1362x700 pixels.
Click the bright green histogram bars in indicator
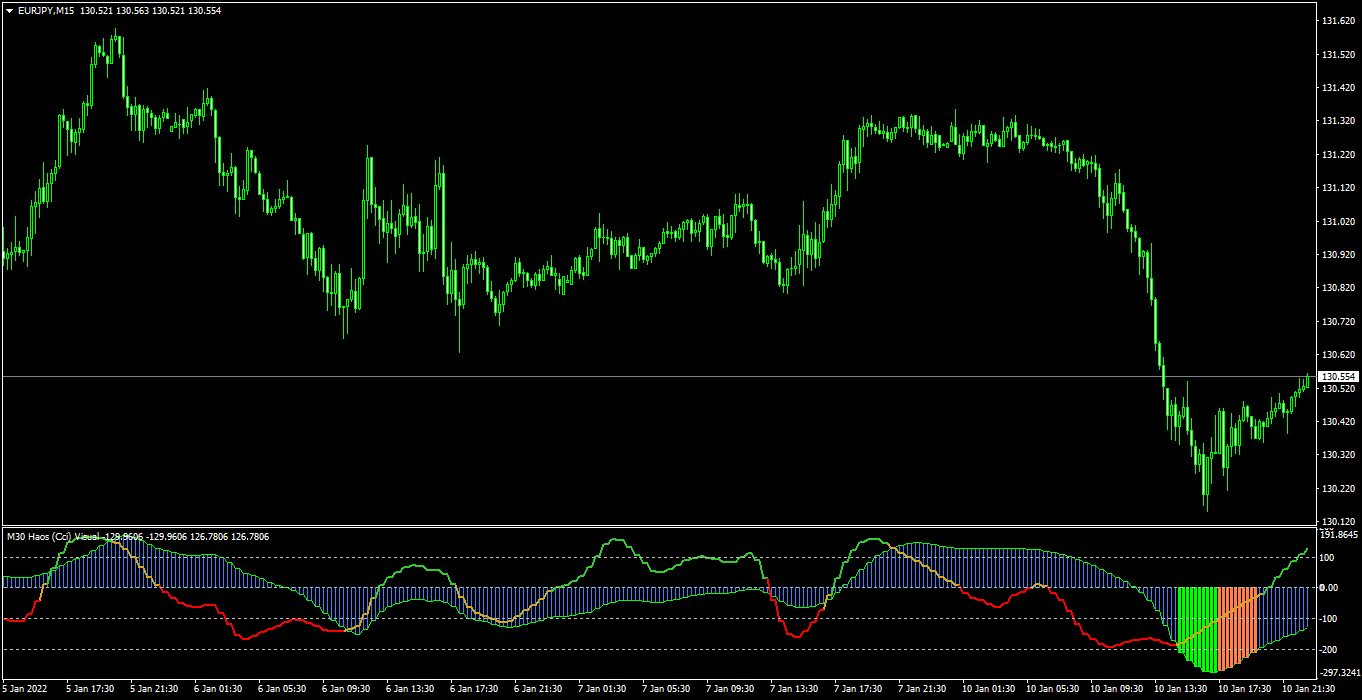[x=1197, y=628]
